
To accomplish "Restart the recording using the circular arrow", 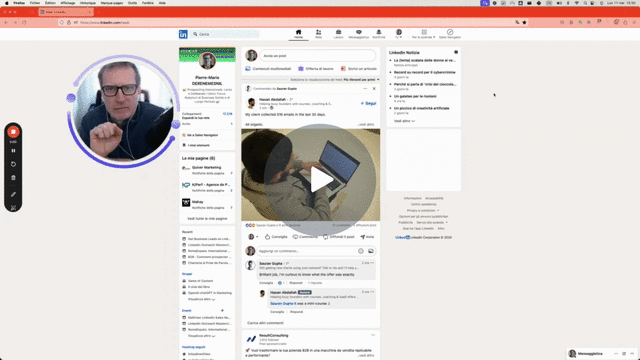I will [x=13, y=164].
